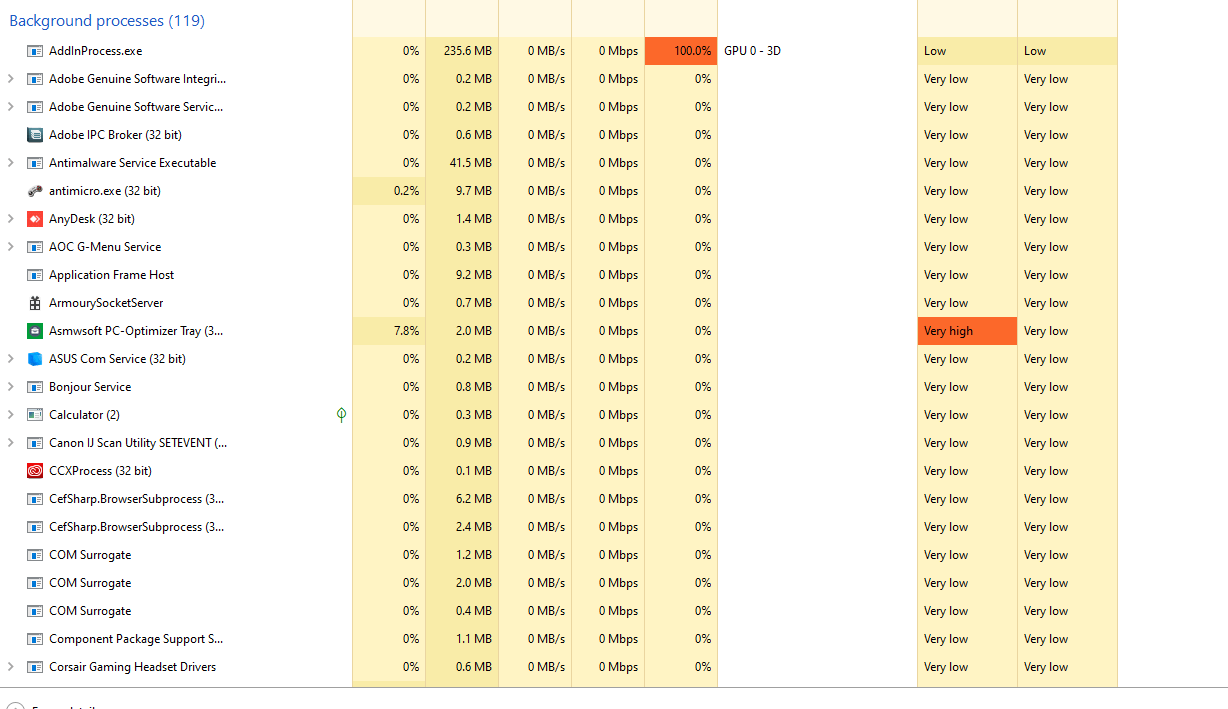Click the red AnyDesk icon

click(x=35, y=219)
